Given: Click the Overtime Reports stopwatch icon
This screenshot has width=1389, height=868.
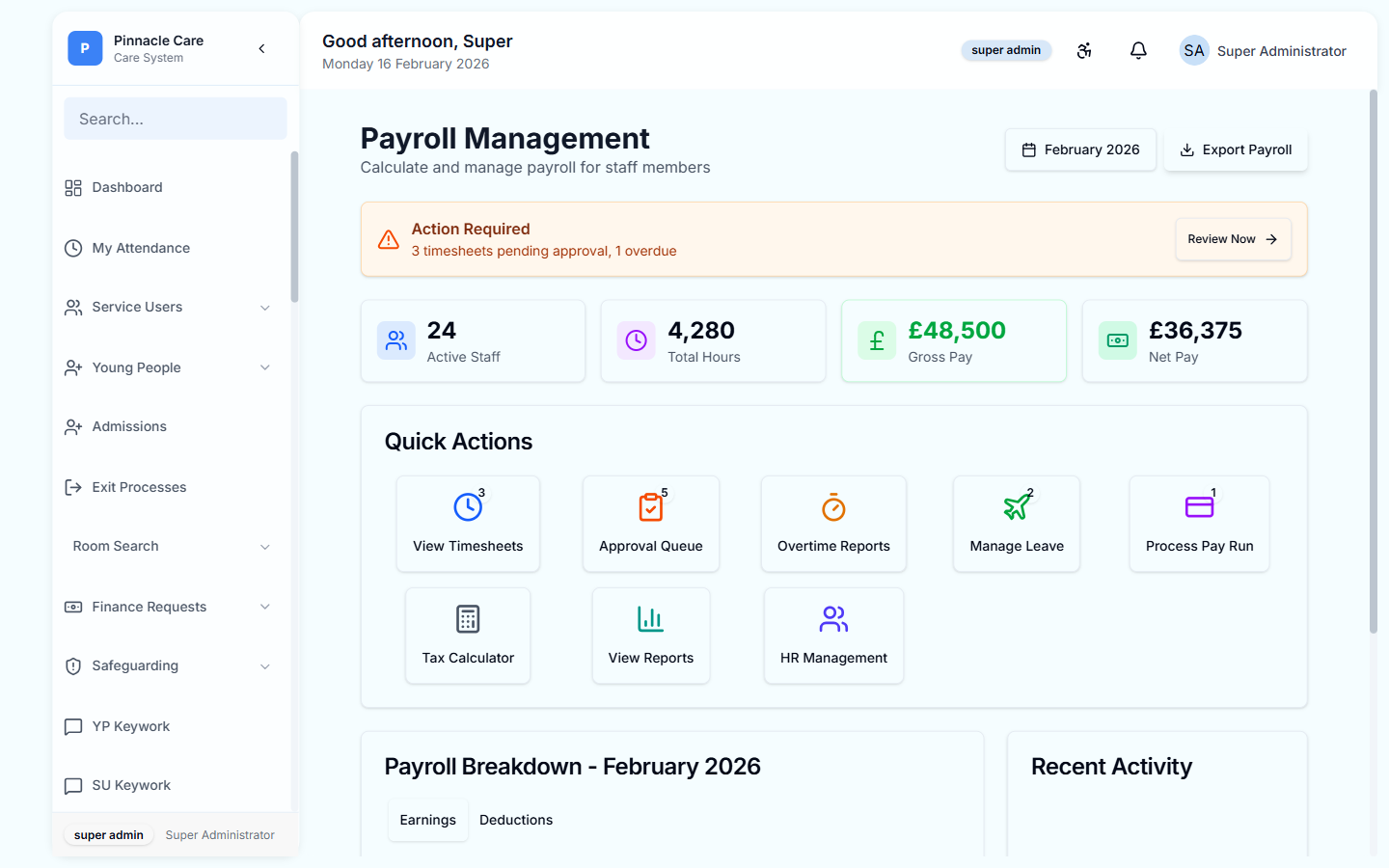Looking at the screenshot, I should pyautogui.click(x=833, y=506).
